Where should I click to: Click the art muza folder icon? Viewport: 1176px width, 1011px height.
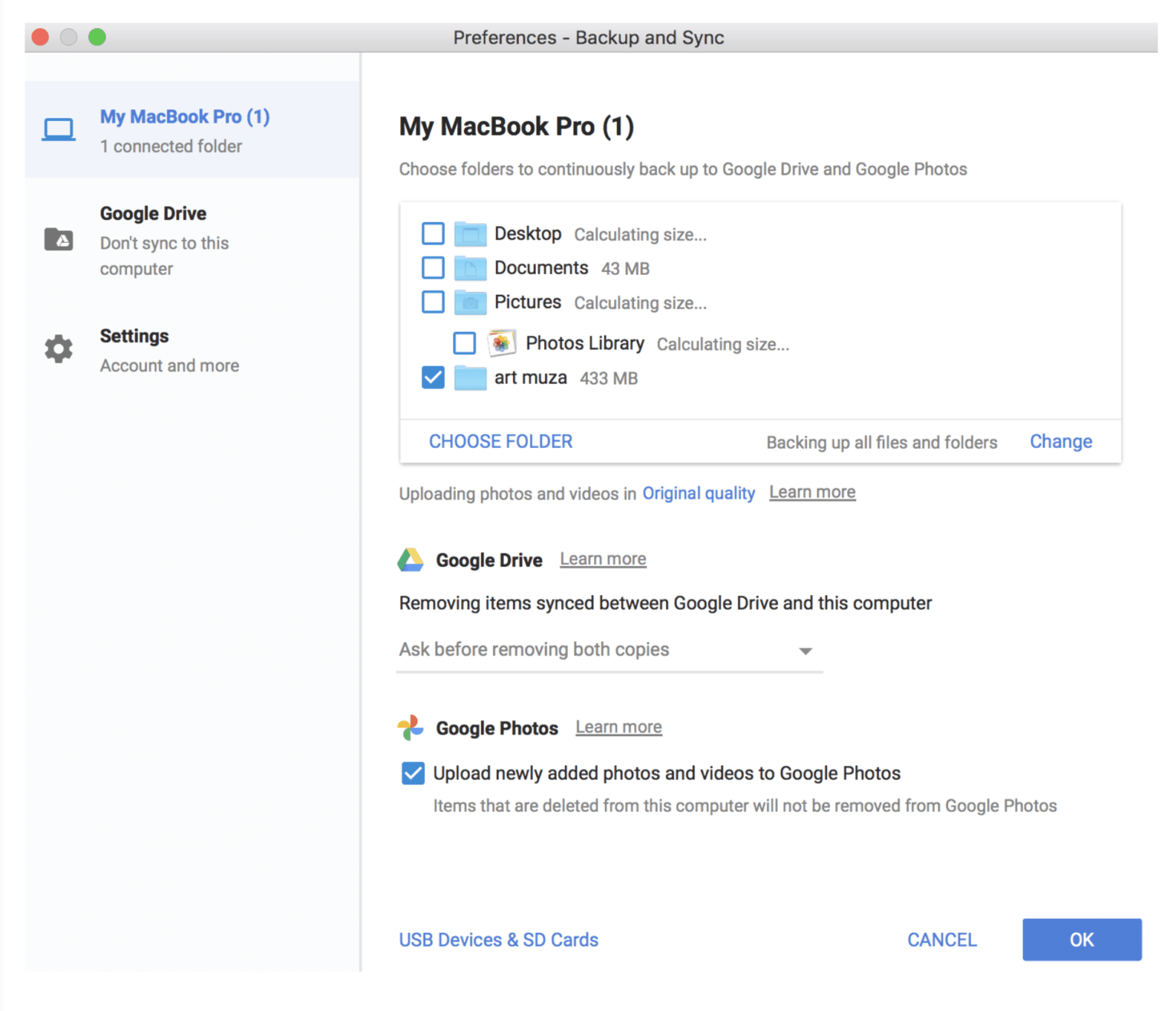point(470,378)
